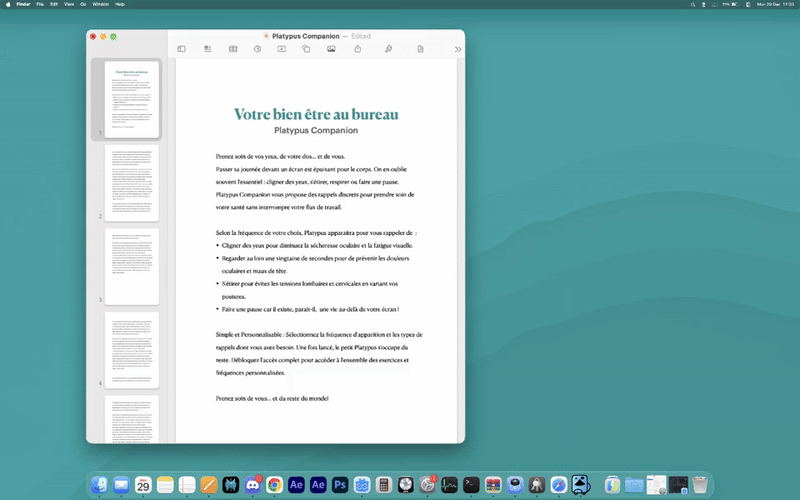Launch Google Chrome from the dock

tap(274, 485)
